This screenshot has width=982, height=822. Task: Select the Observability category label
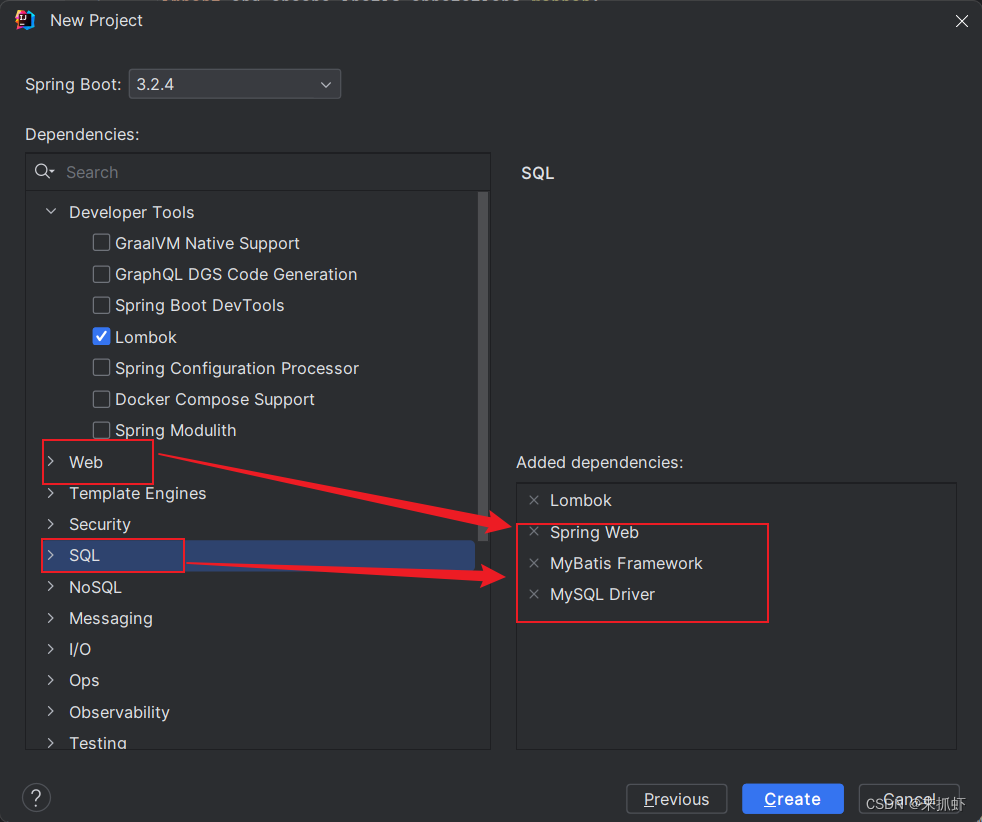tap(120, 712)
